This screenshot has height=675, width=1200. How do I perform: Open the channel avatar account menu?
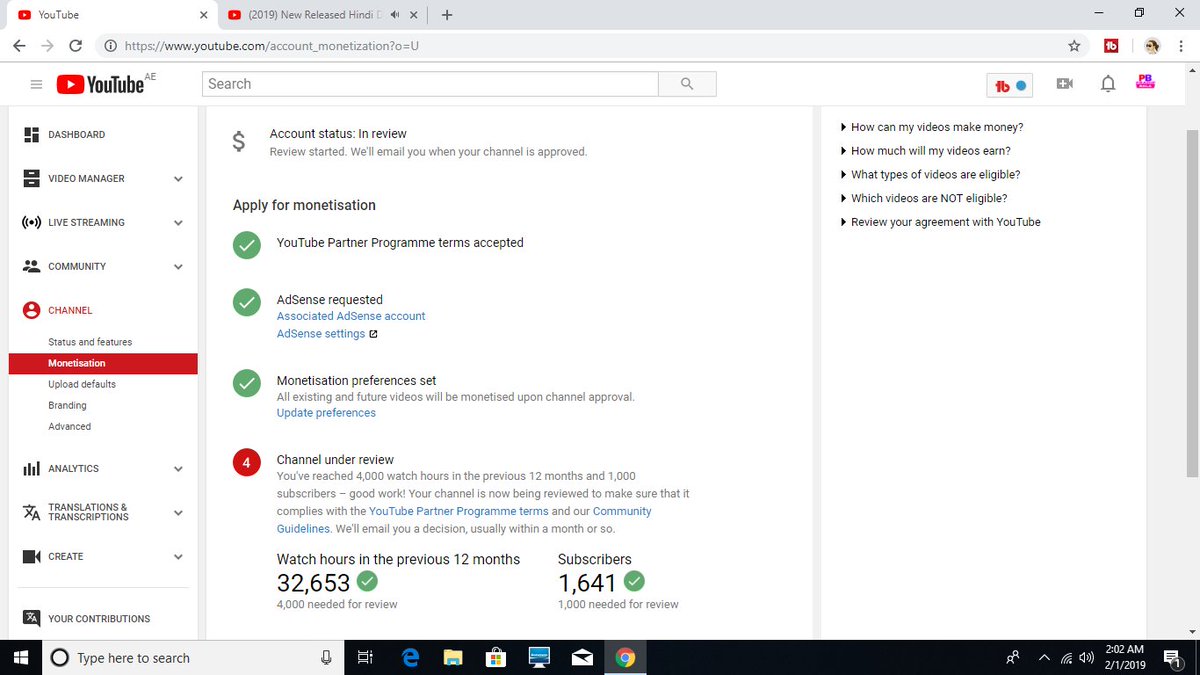pyautogui.click(x=1145, y=83)
